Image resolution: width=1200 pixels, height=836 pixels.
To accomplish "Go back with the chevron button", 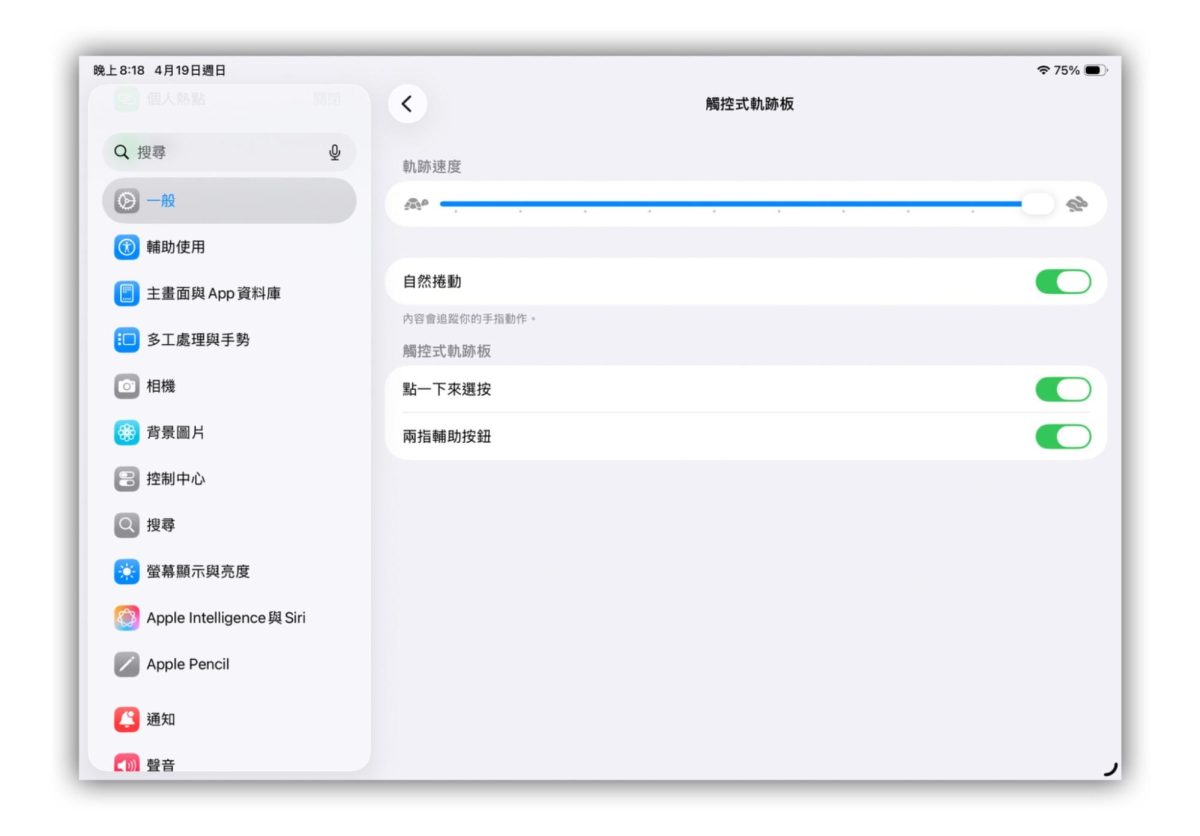I will tap(407, 104).
